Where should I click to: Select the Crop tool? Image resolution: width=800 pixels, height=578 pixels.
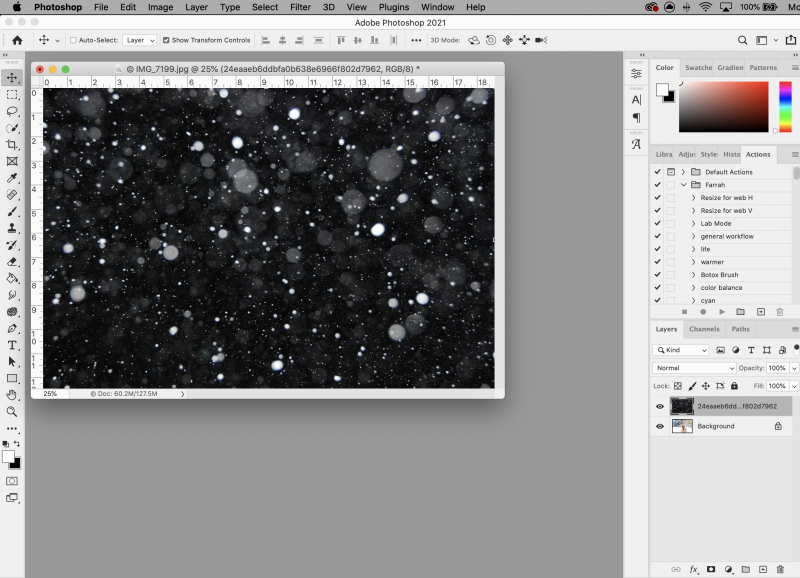[x=12, y=145]
